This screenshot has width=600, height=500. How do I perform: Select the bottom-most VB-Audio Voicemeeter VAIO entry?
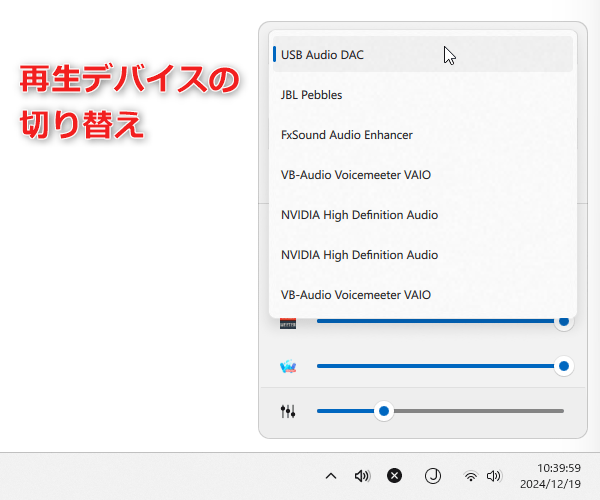coord(423,295)
